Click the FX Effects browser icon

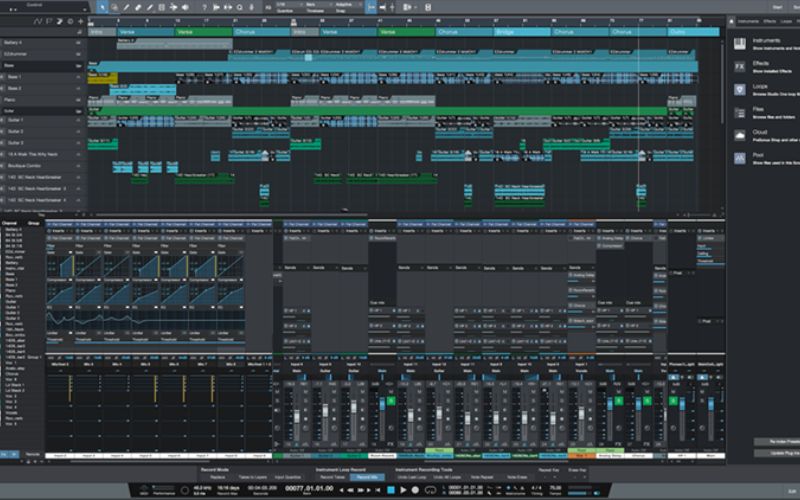click(740, 67)
